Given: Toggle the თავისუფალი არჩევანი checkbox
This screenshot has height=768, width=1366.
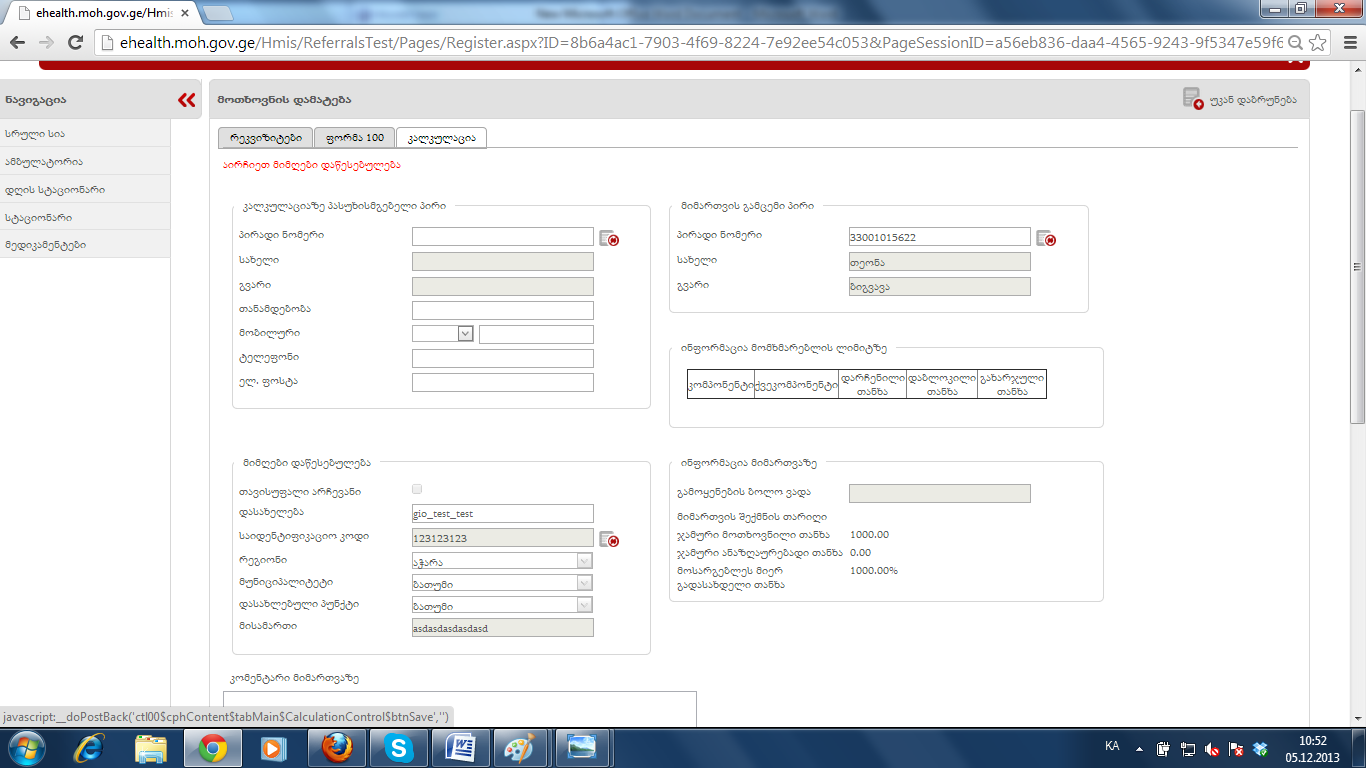Looking at the screenshot, I should coord(417,489).
